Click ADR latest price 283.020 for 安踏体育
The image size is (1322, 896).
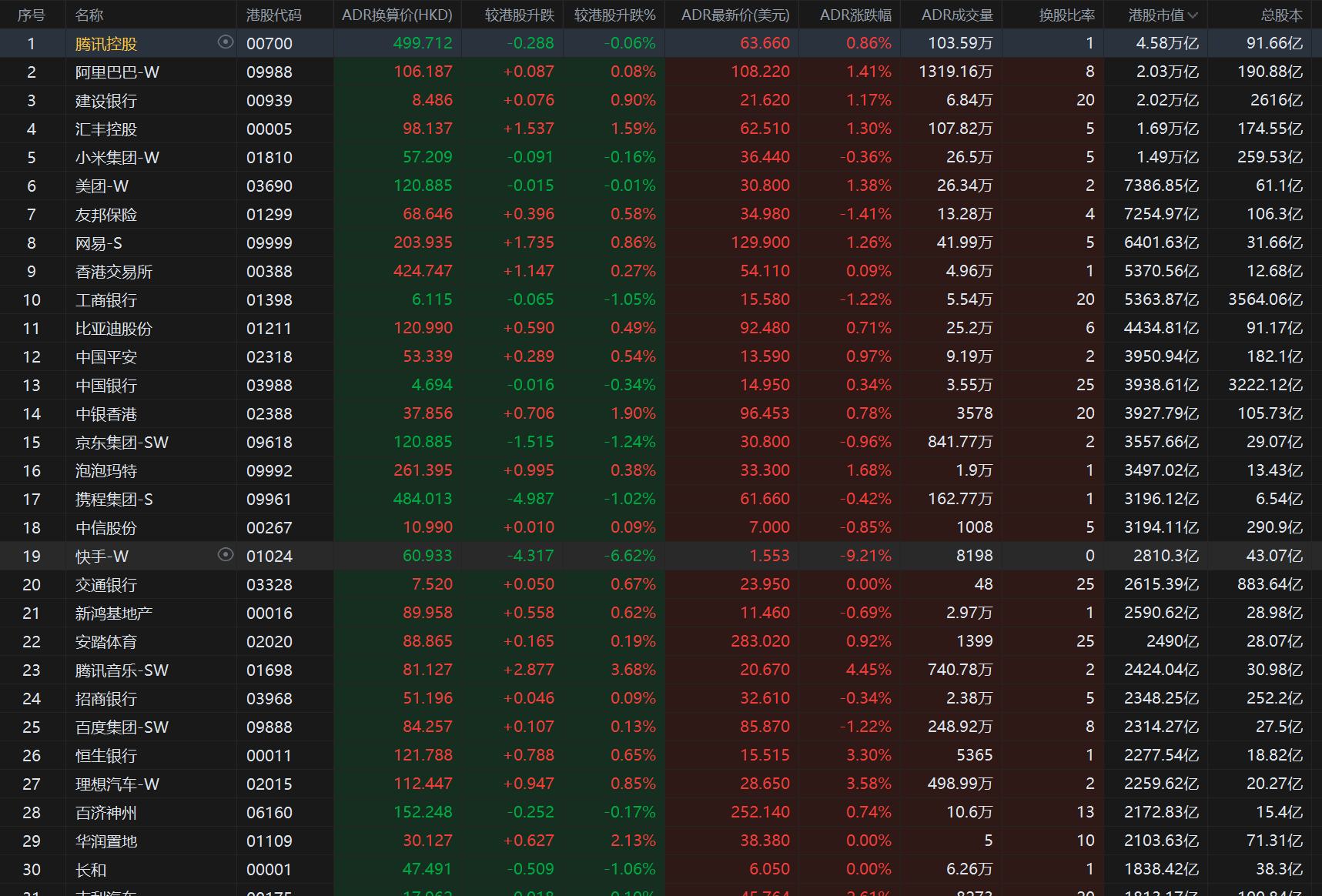coord(760,641)
